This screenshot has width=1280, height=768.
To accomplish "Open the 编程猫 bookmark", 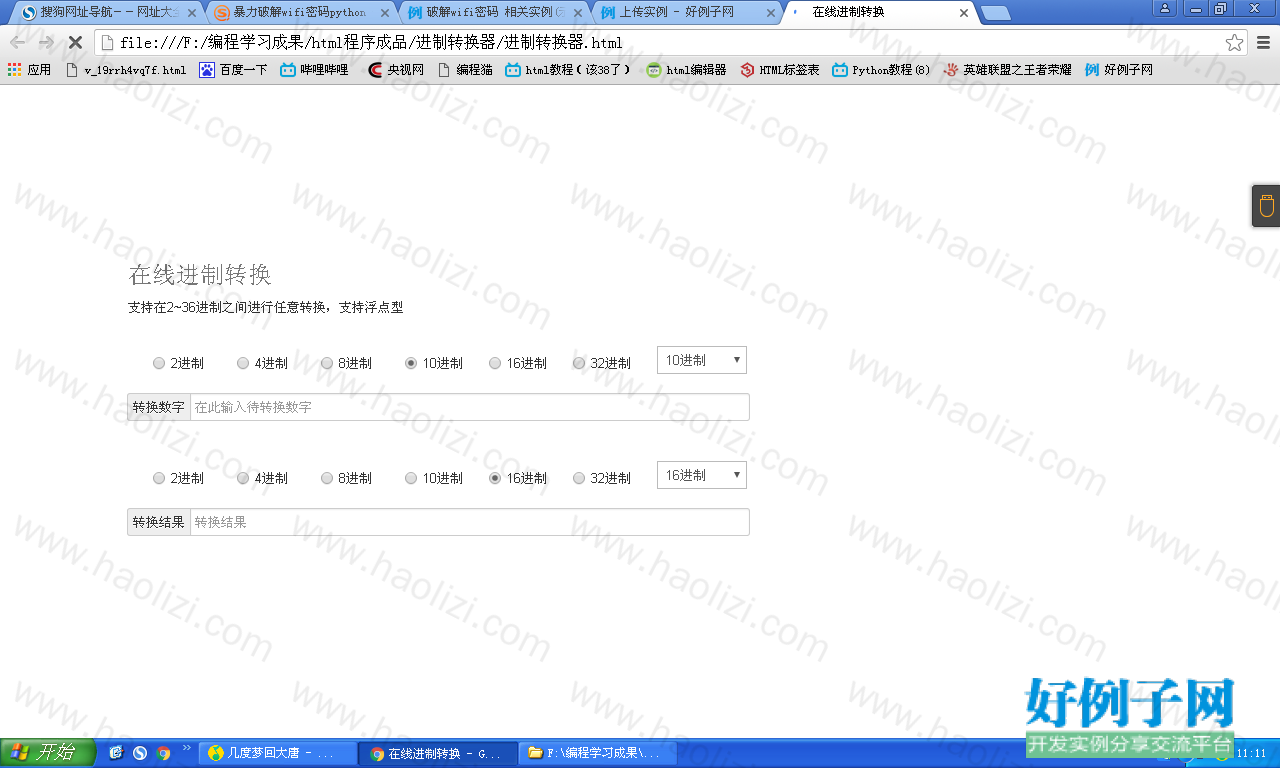I will [465, 70].
